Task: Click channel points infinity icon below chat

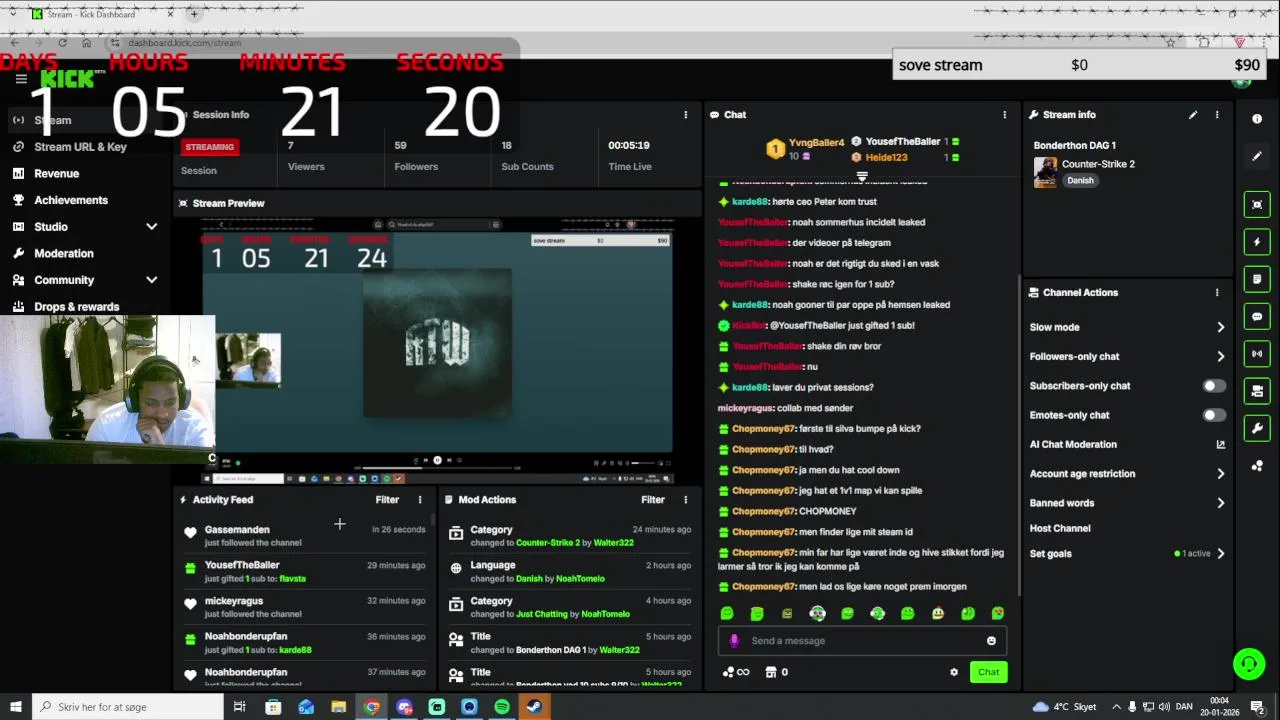Action: (736, 672)
